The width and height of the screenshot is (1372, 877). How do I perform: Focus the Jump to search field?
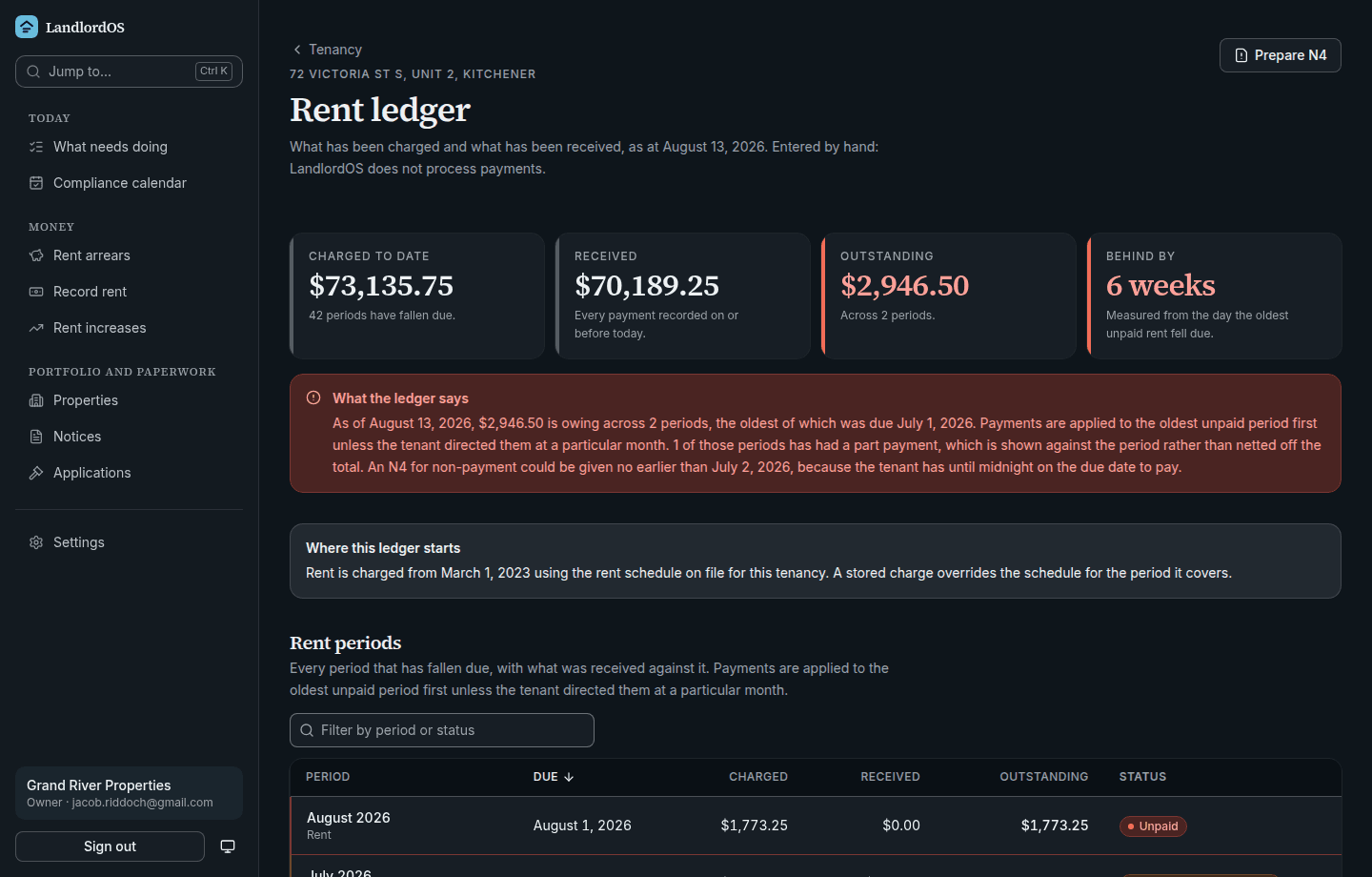(129, 71)
